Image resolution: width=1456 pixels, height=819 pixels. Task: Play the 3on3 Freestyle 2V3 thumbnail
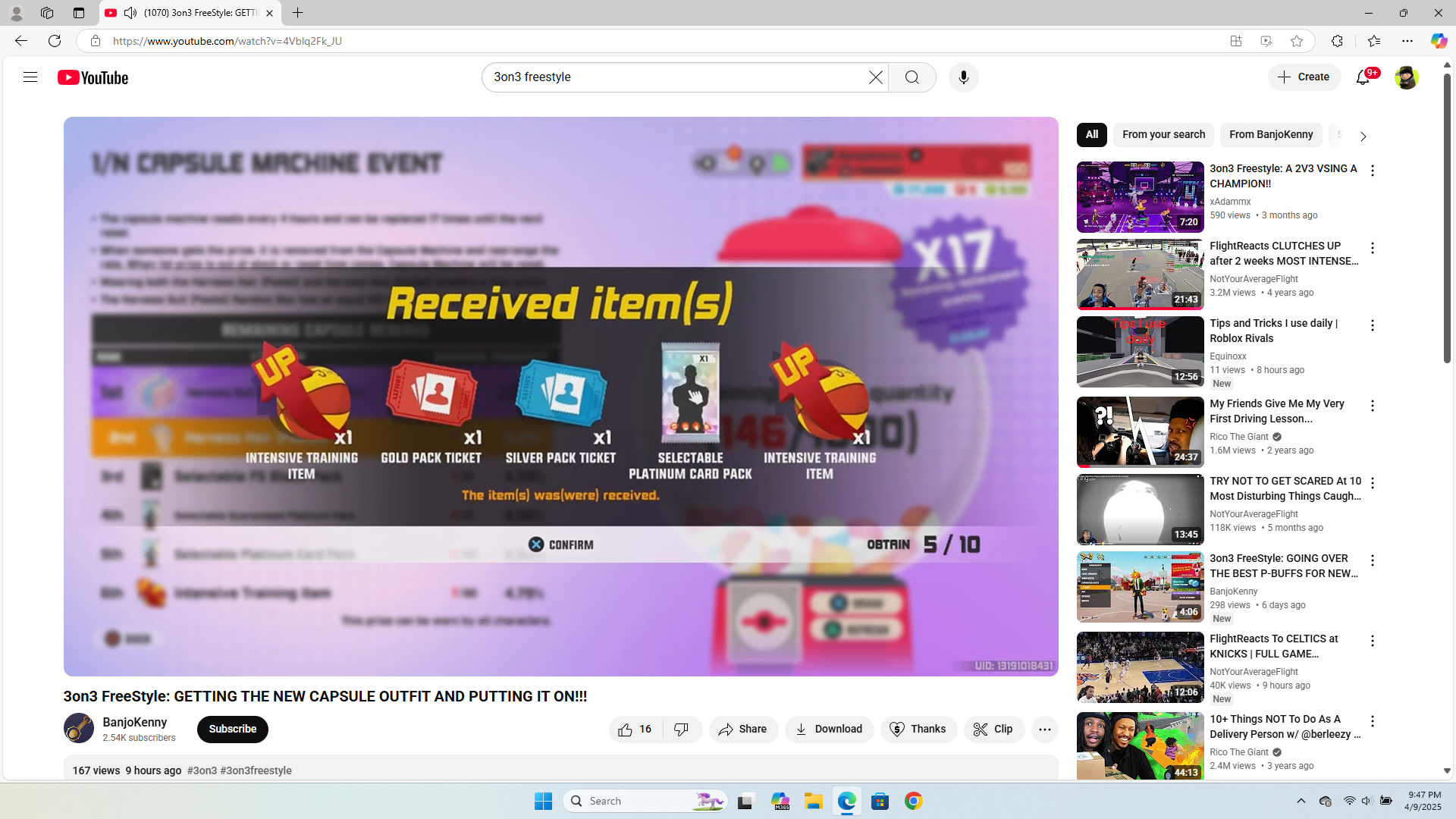click(x=1140, y=197)
